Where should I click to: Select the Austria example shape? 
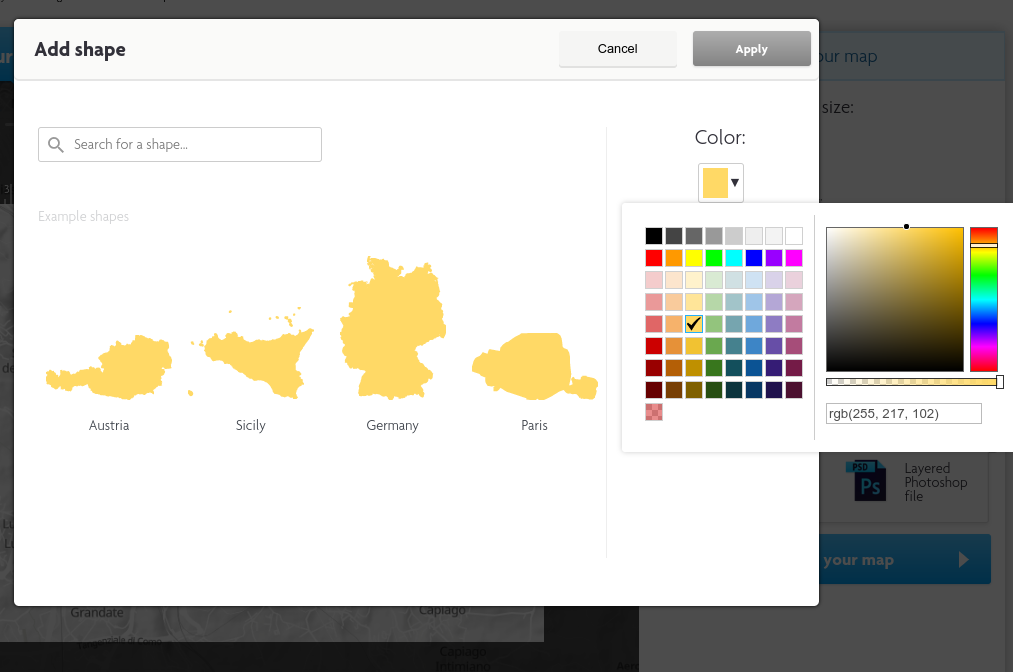pos(108,369)
